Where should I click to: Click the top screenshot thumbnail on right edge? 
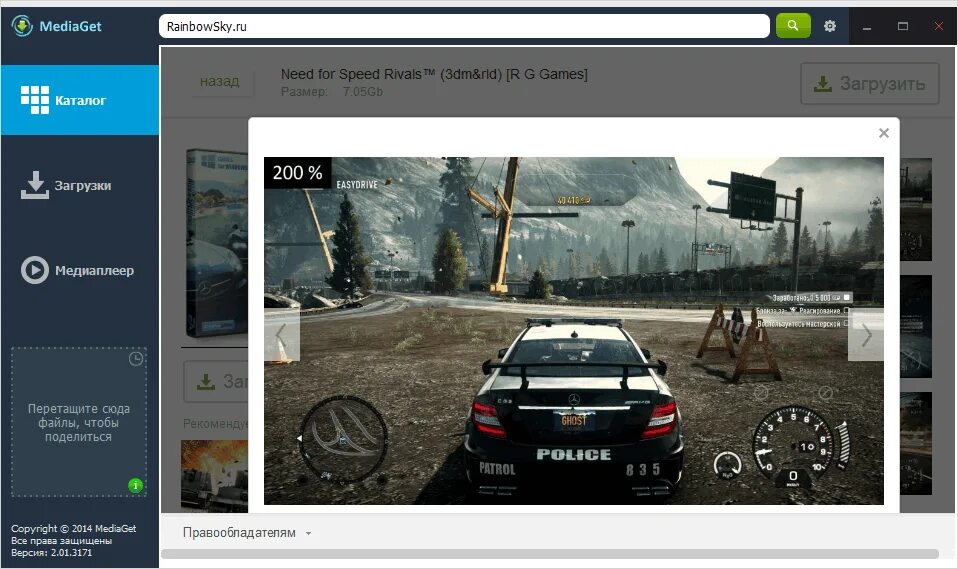pos(916,210)
